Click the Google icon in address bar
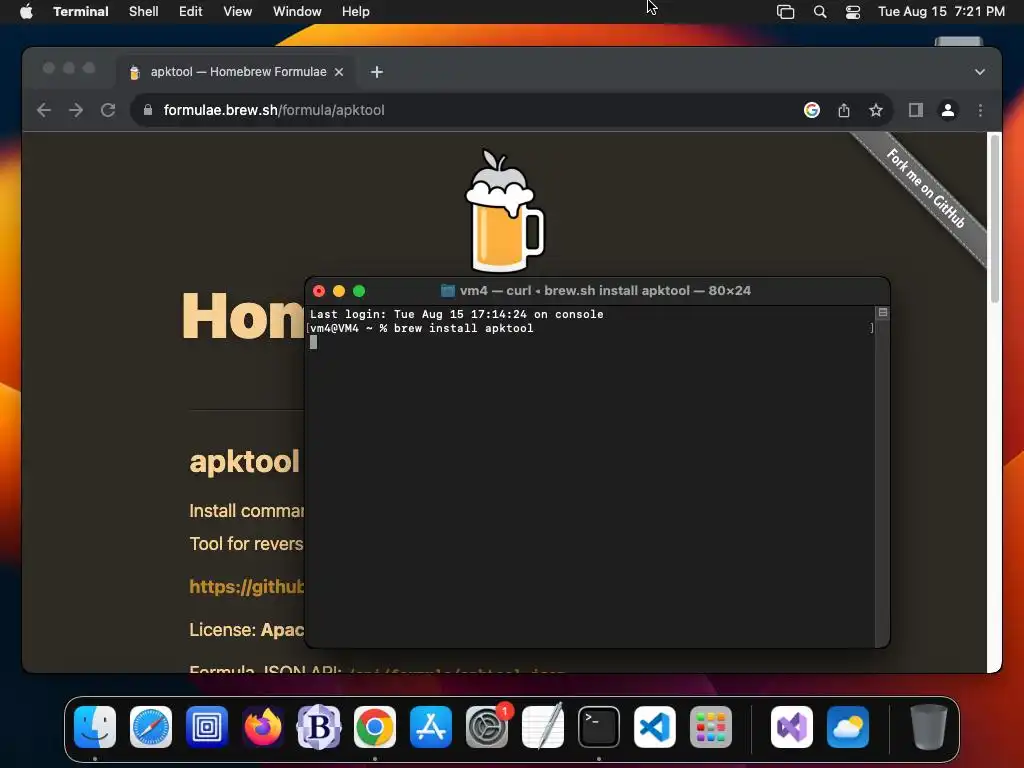Screen dimensions: 1024x768 pos(812,110)
